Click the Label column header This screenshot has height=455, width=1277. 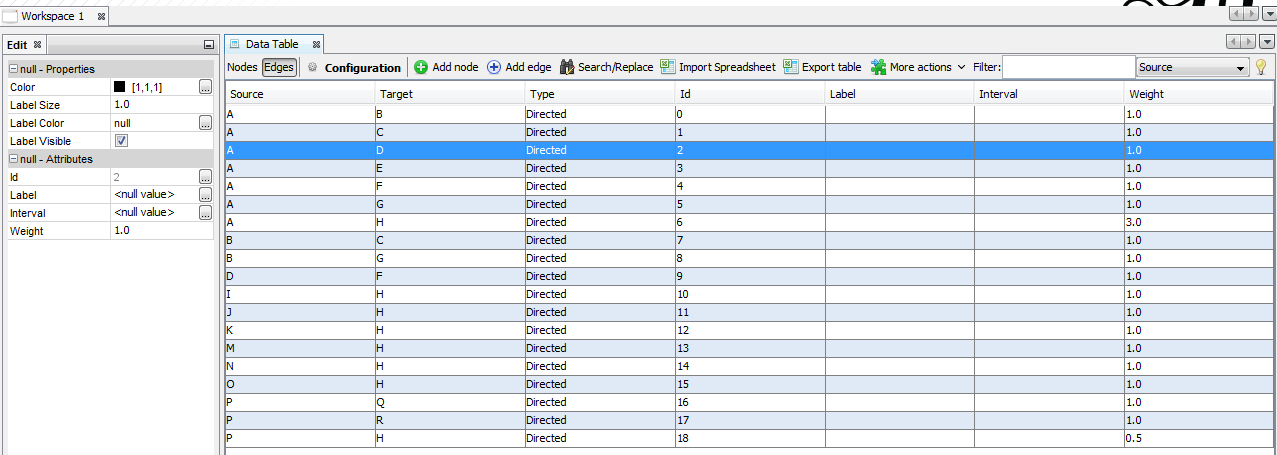point(900,94)
